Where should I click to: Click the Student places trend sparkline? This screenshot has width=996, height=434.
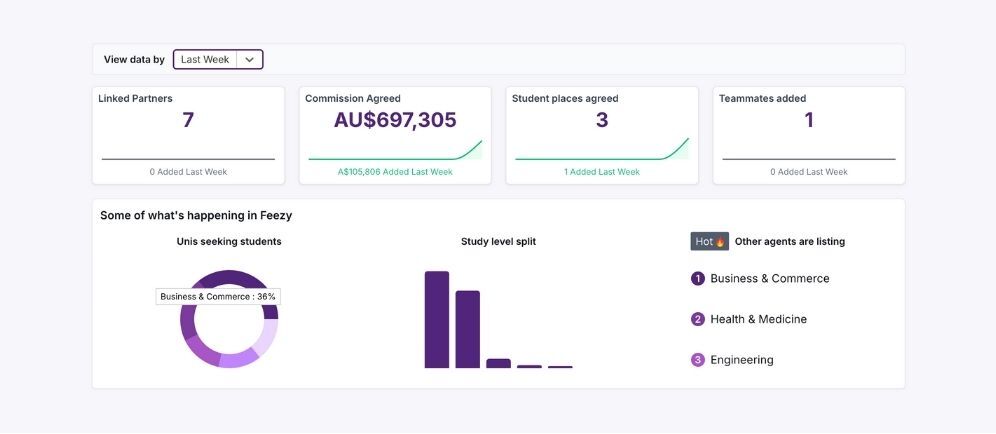[x=650, y=154]
